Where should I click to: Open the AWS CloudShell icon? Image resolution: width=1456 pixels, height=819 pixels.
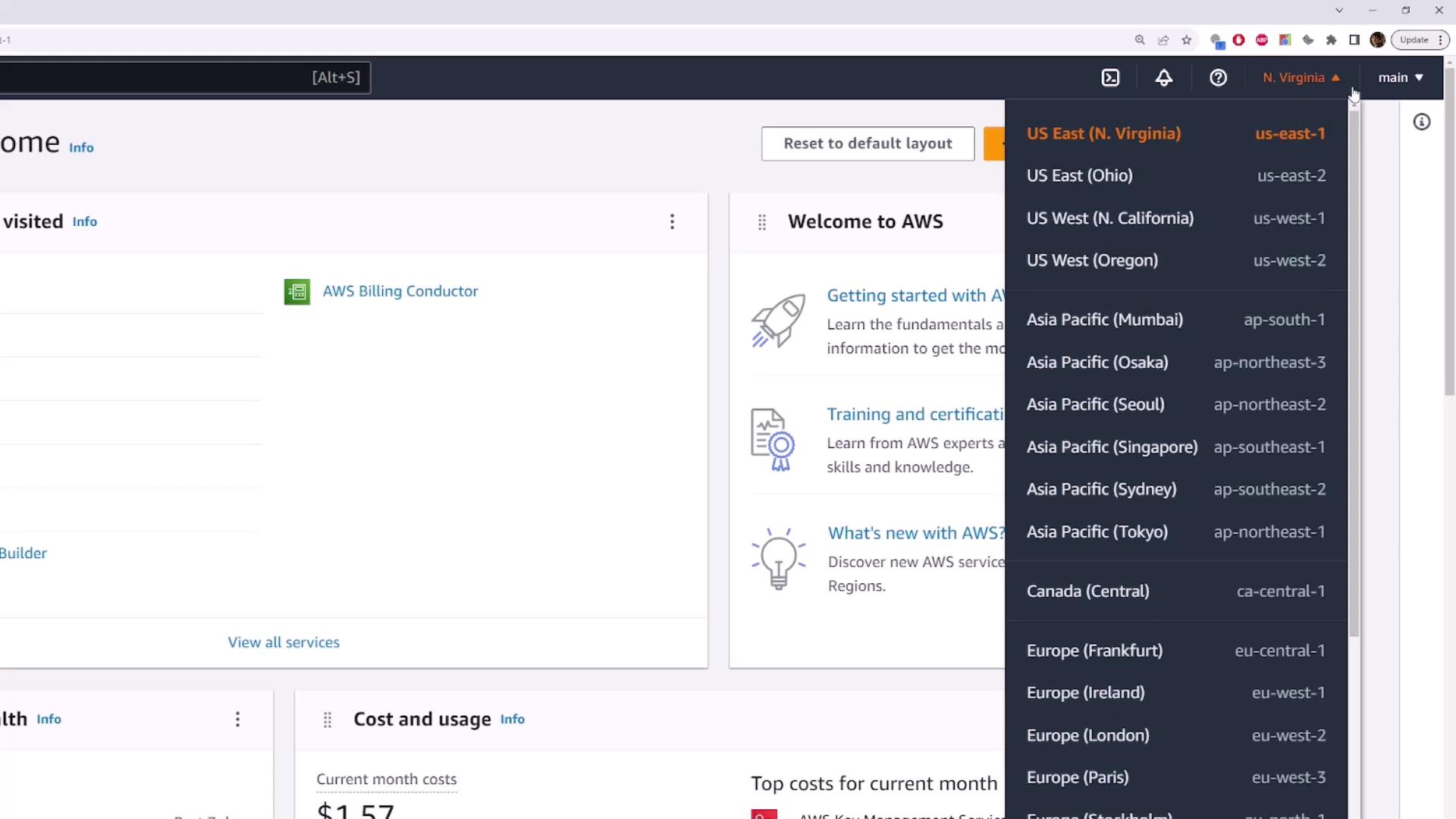pos(1110,77)
